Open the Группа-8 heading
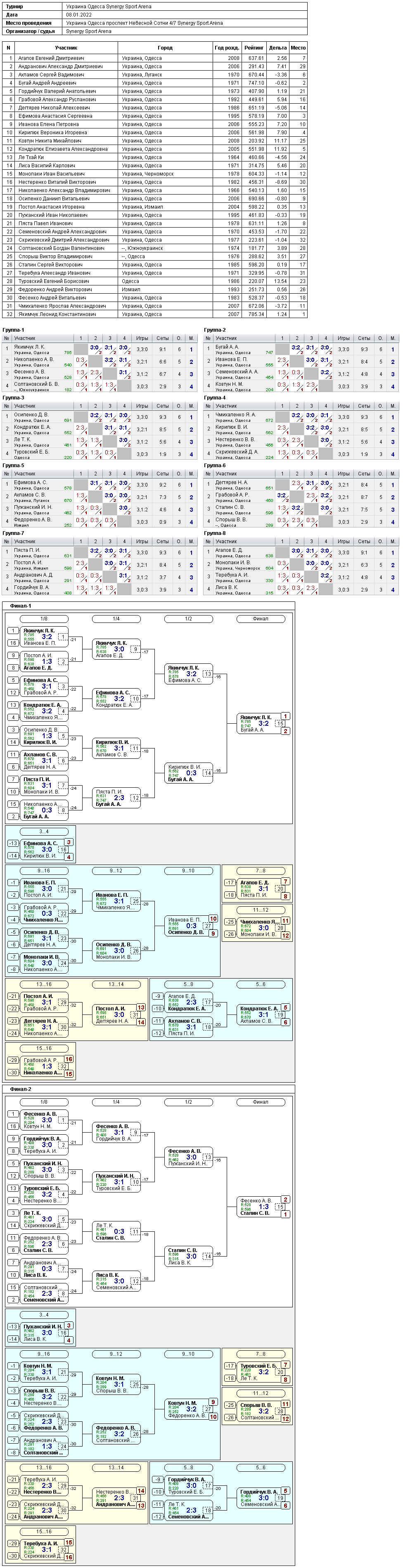 coord(215,533)
